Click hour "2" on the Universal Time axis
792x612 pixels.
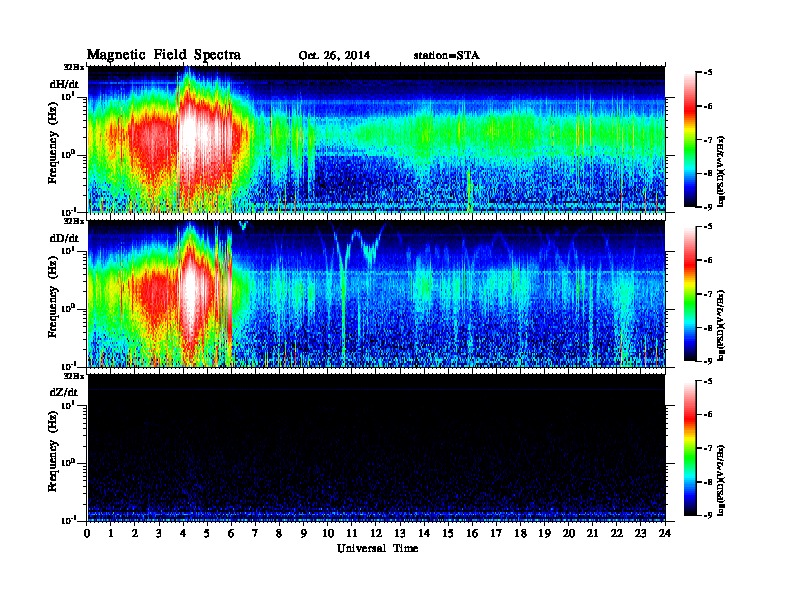135,533
